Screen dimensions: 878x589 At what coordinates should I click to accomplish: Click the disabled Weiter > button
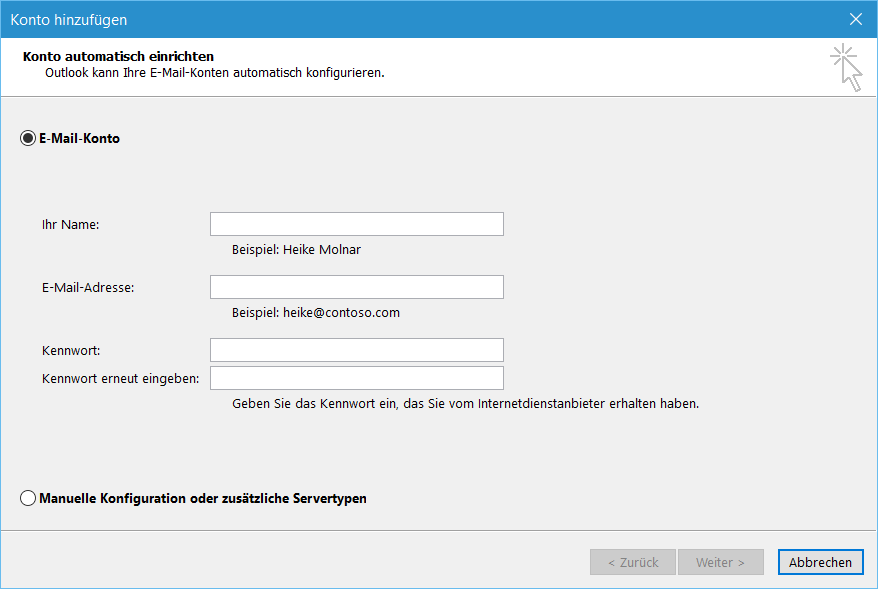pos(721,562)
